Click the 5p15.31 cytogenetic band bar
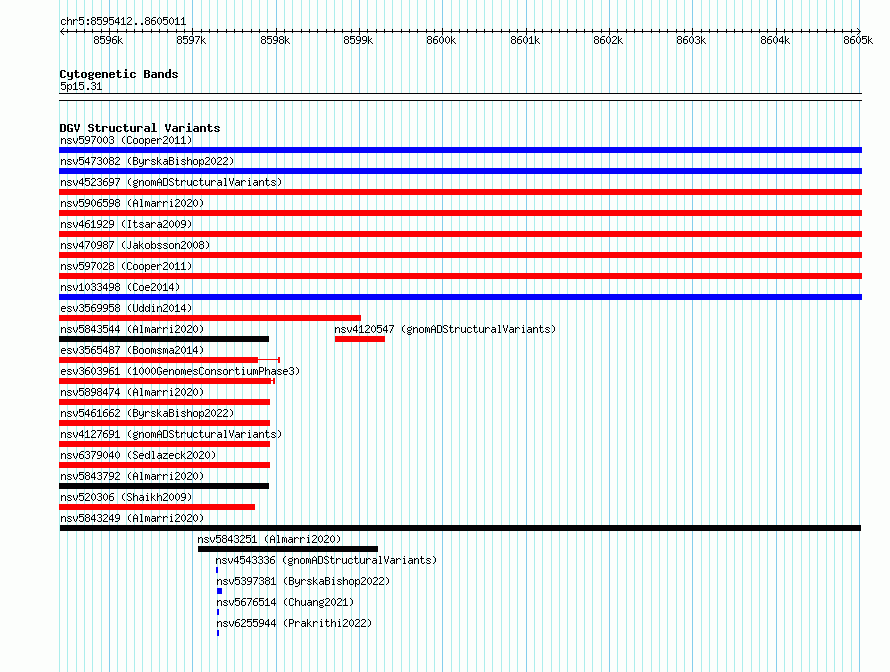Viewport: 890px width, 672px height. pyautogui.click(x=460, y=97)
